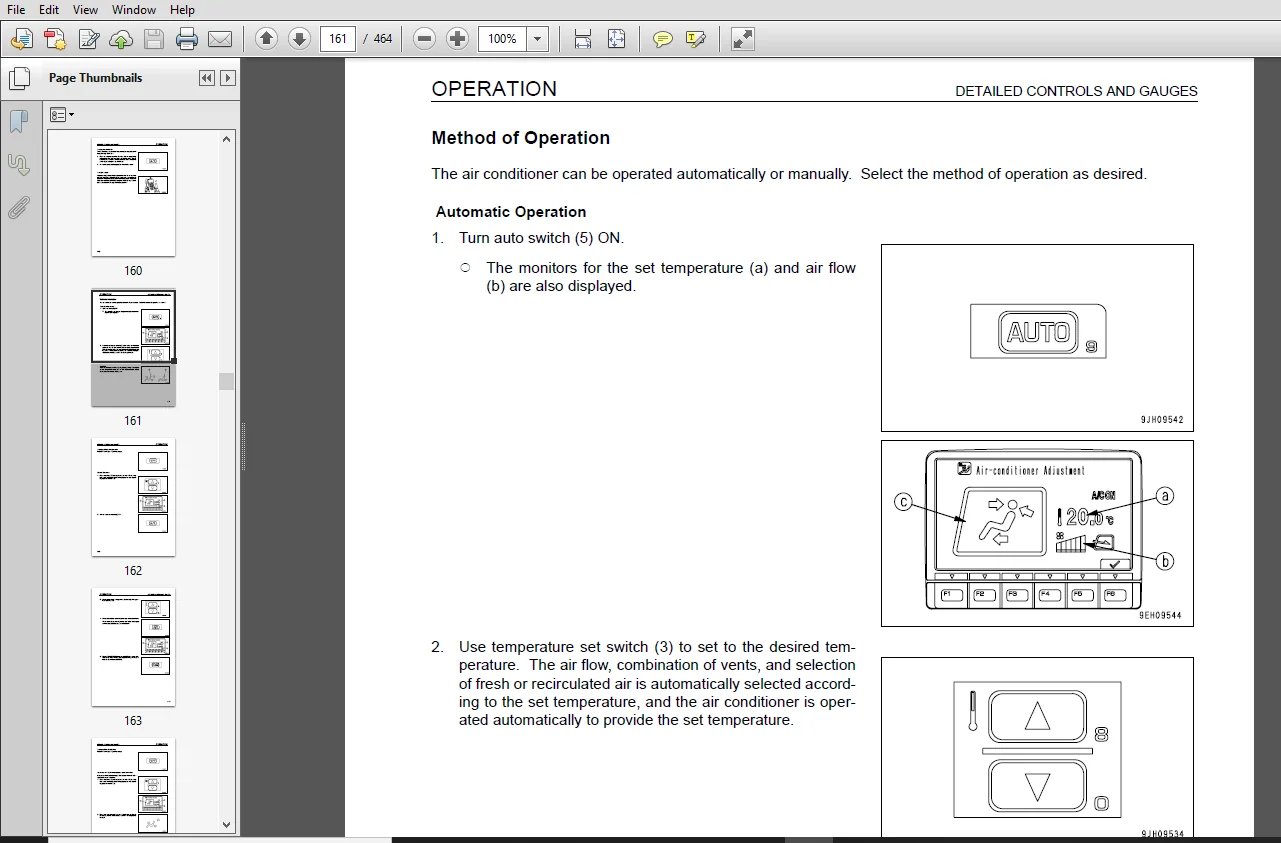Open the Edit/Sign document icon
This screenshot has width=1281, height=843.
coord(88,39)
